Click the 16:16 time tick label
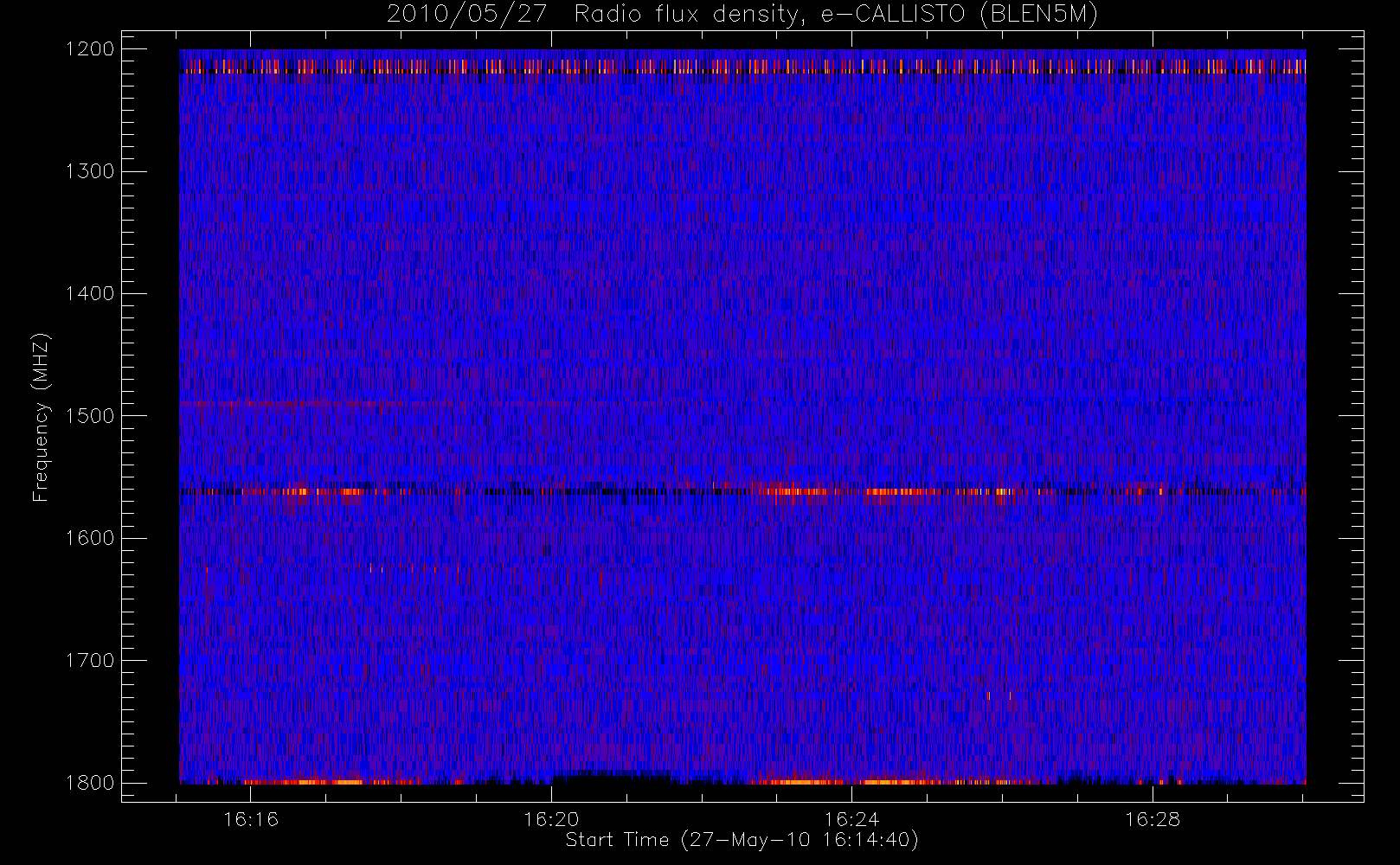 click(x=251, y=819)
